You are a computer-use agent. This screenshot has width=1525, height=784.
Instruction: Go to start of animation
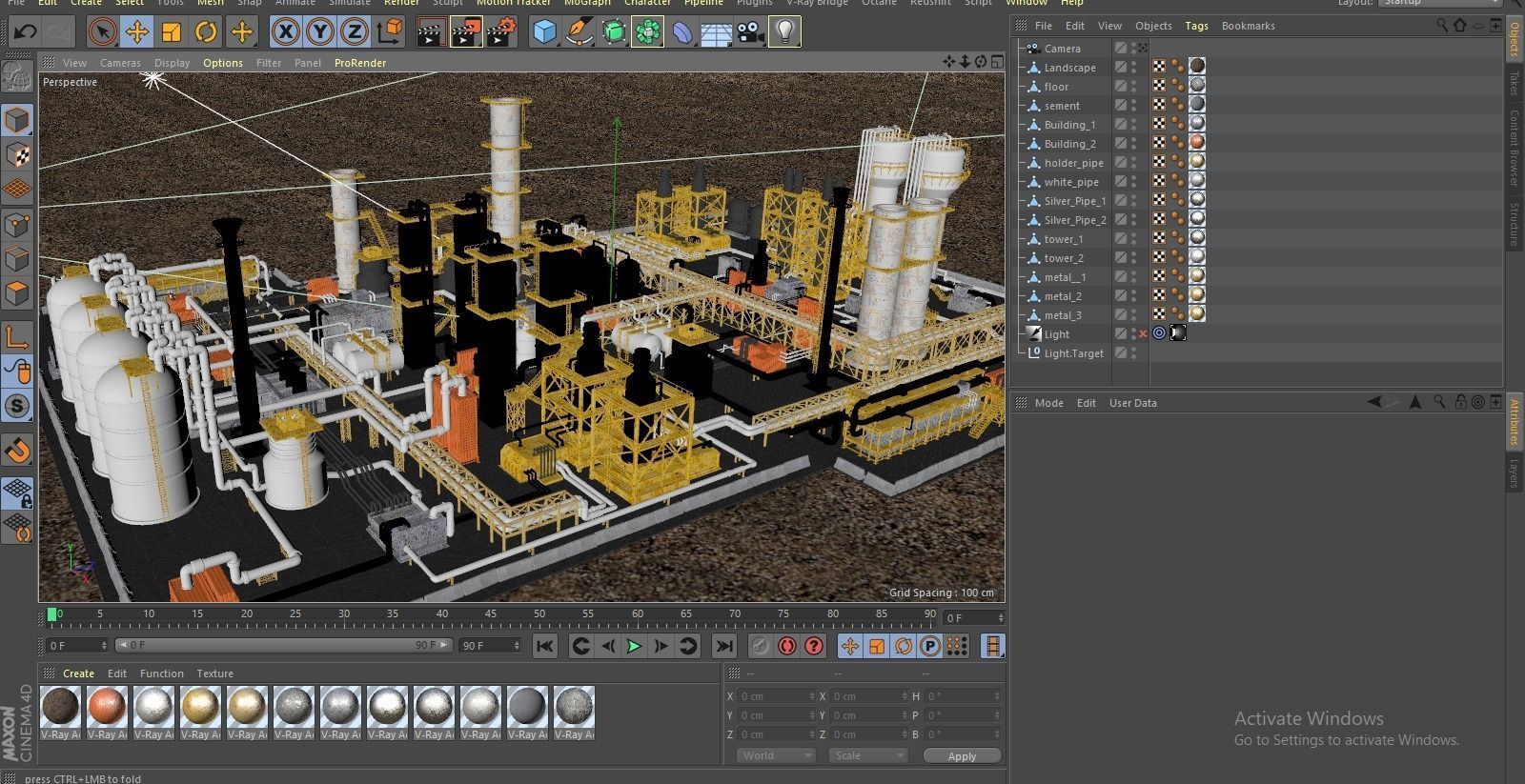[x=544, y=646]
